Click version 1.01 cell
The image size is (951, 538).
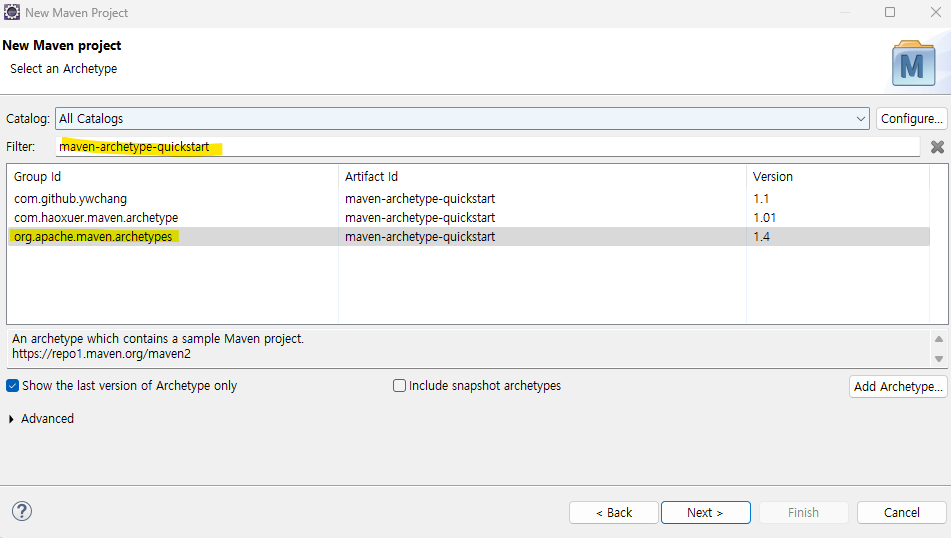click(x=764, y=218)
